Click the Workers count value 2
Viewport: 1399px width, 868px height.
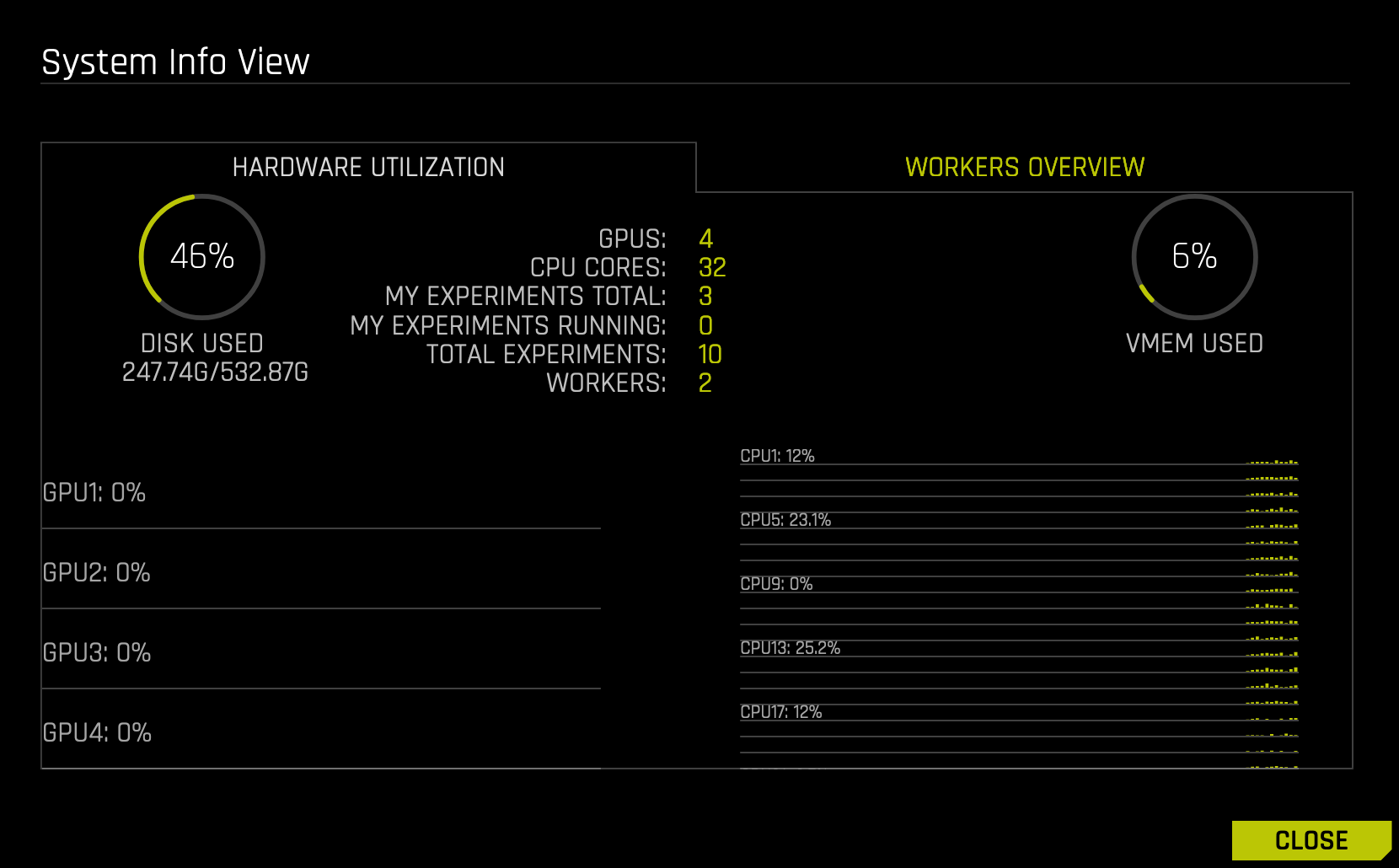[x=706, y=384]
